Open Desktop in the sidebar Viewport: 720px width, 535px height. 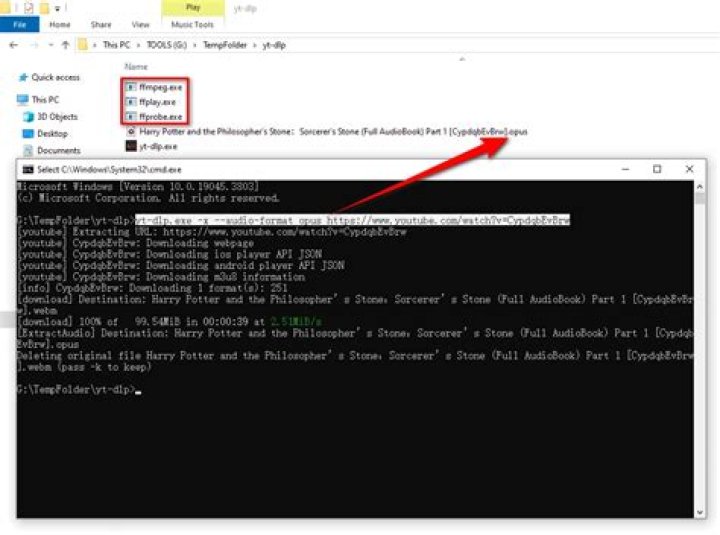click(52, 134)
